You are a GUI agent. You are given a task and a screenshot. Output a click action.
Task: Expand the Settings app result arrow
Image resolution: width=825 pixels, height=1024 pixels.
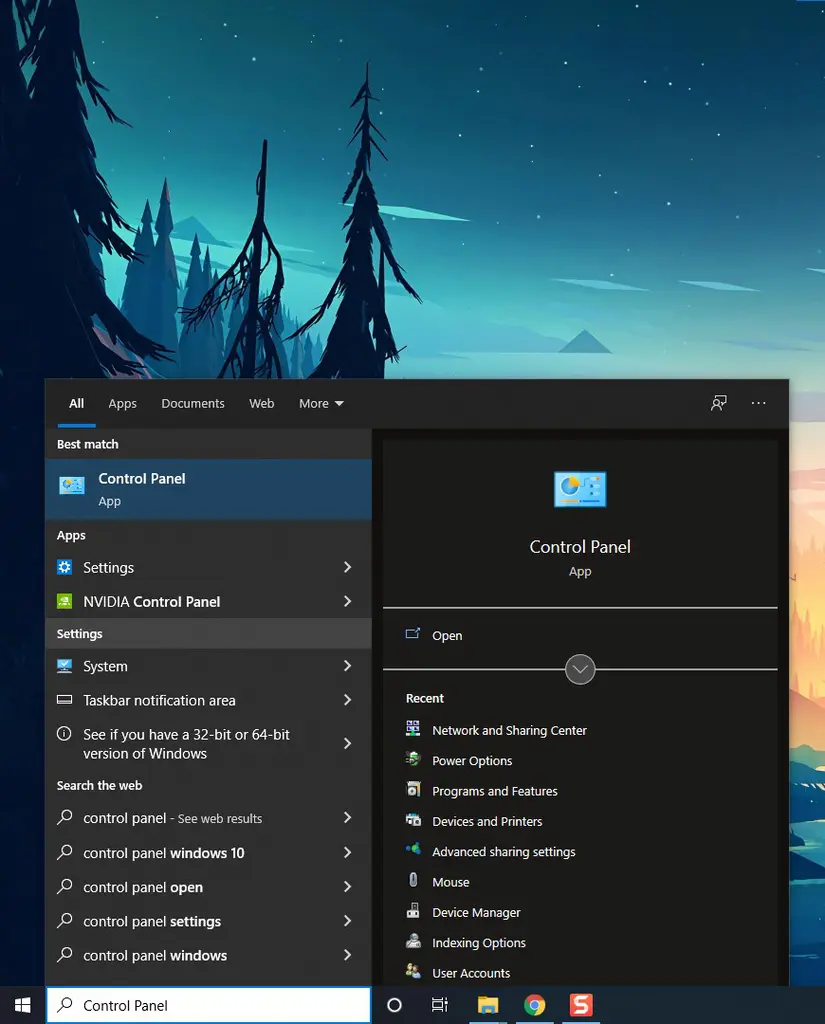tap(348, 568)
